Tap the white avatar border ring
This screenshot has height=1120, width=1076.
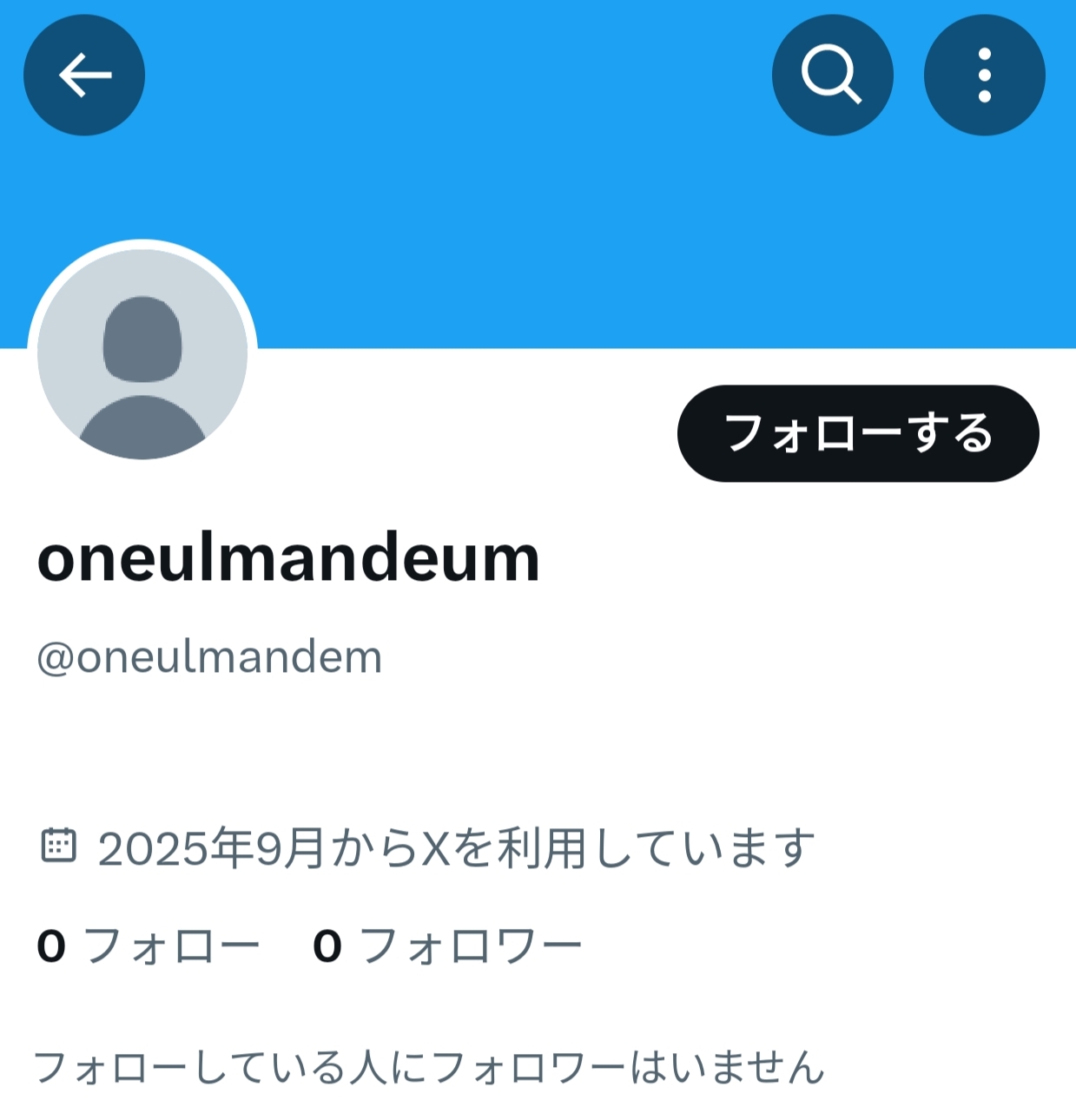tap(142, 244)
